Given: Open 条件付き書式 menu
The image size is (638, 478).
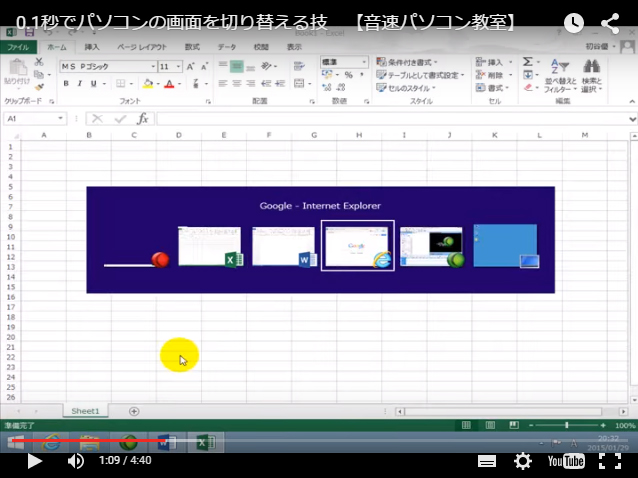Looking at the screenshot, I should point(407,62).
